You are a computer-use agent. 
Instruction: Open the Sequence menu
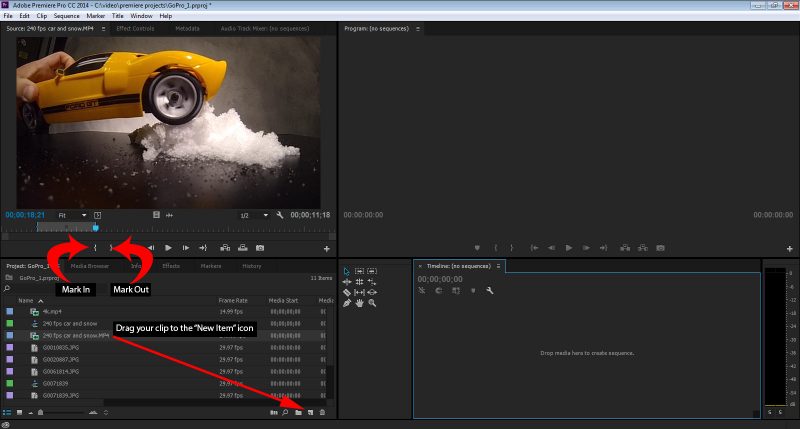tap(66, 16)
